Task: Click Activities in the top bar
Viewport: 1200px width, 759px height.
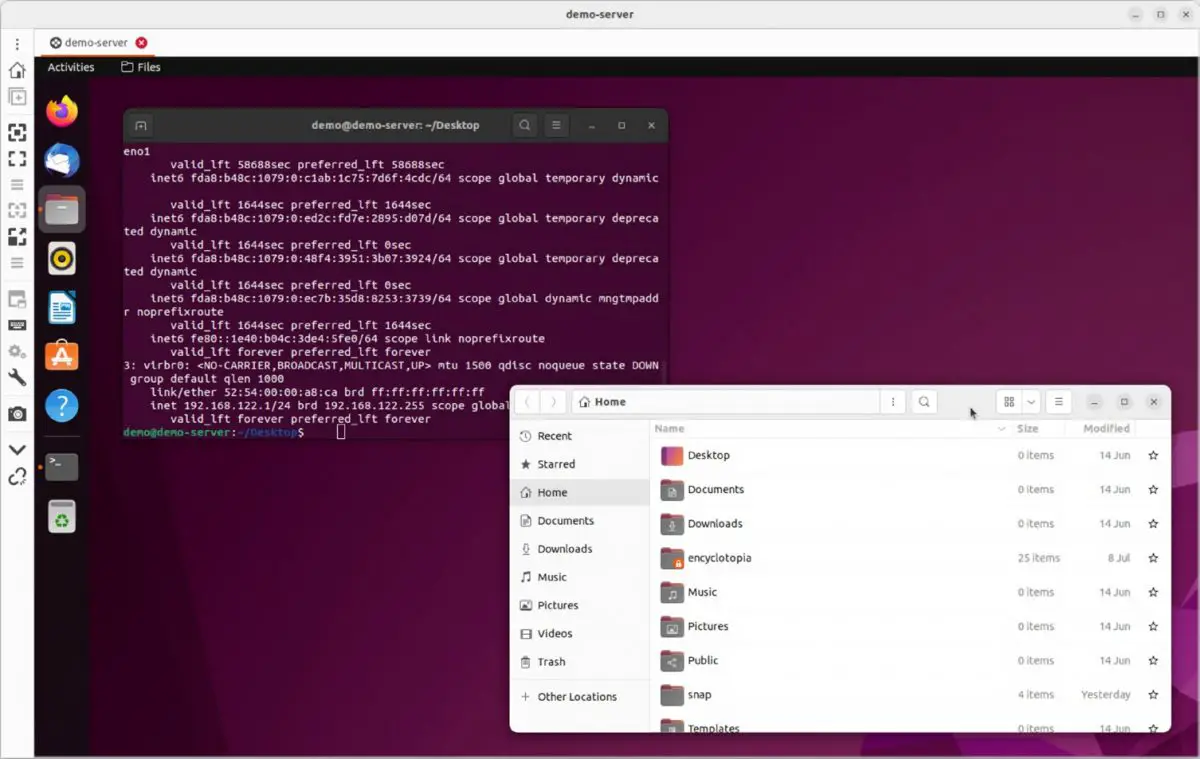Action: click(70, 67)
